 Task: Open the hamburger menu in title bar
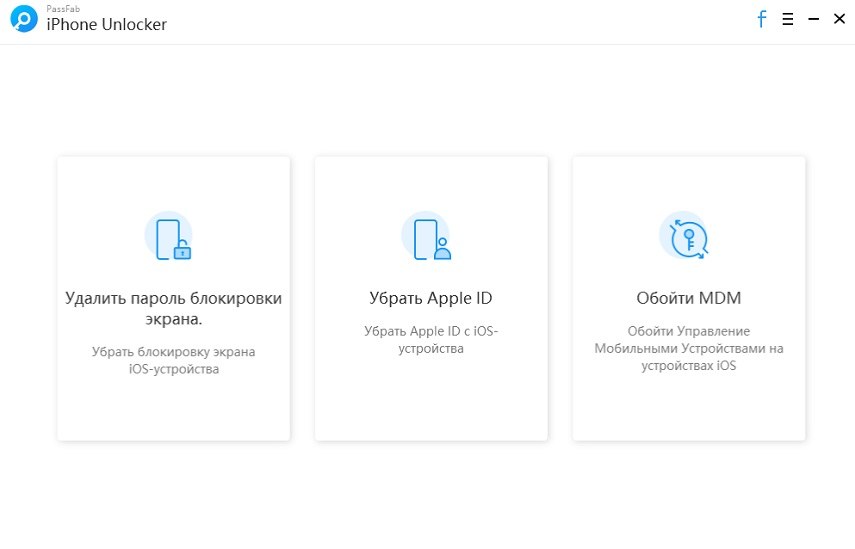[x=788, y=19]
